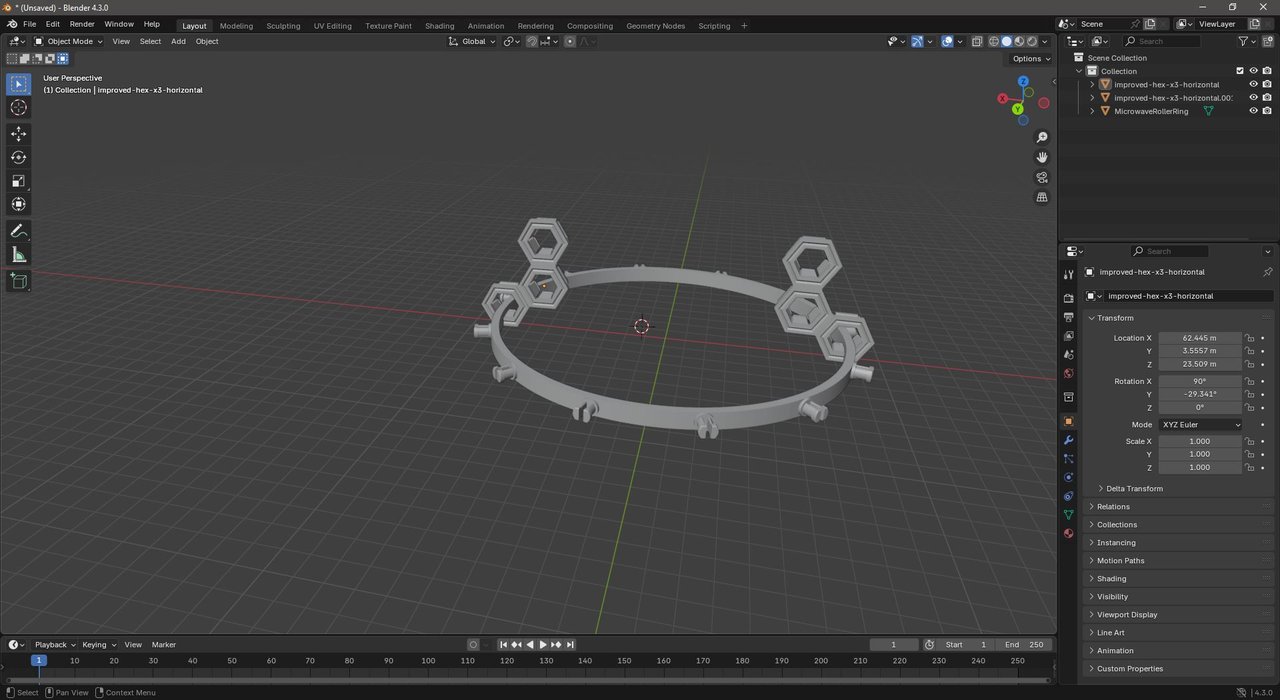Toggle viewport overlays button
This screenshot has width=1280, height=700.
tap(946, 41)
